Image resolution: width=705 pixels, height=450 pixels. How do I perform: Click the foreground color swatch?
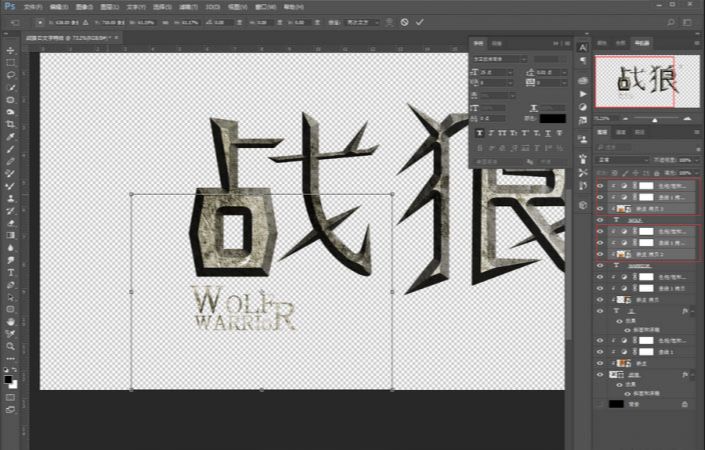click(8, 379)
